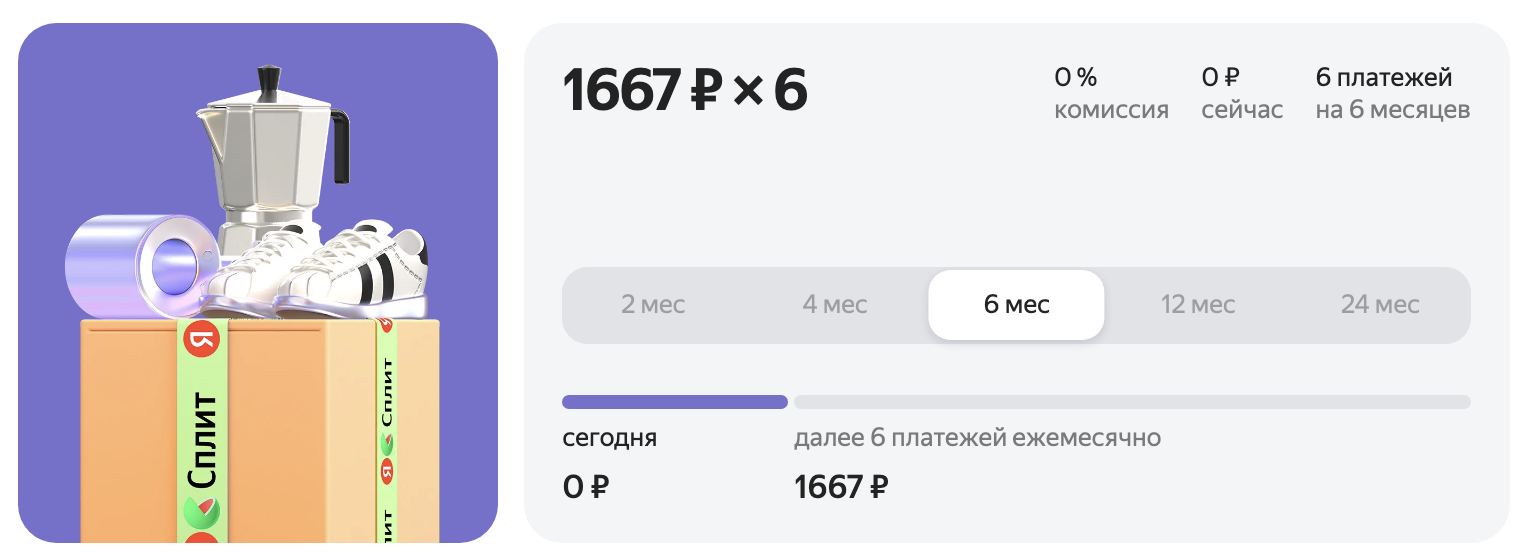This screenshot has width=1524, height=558.
Task: Click the сегодня 0 ₽ payment amount
Action: [586, 487]
